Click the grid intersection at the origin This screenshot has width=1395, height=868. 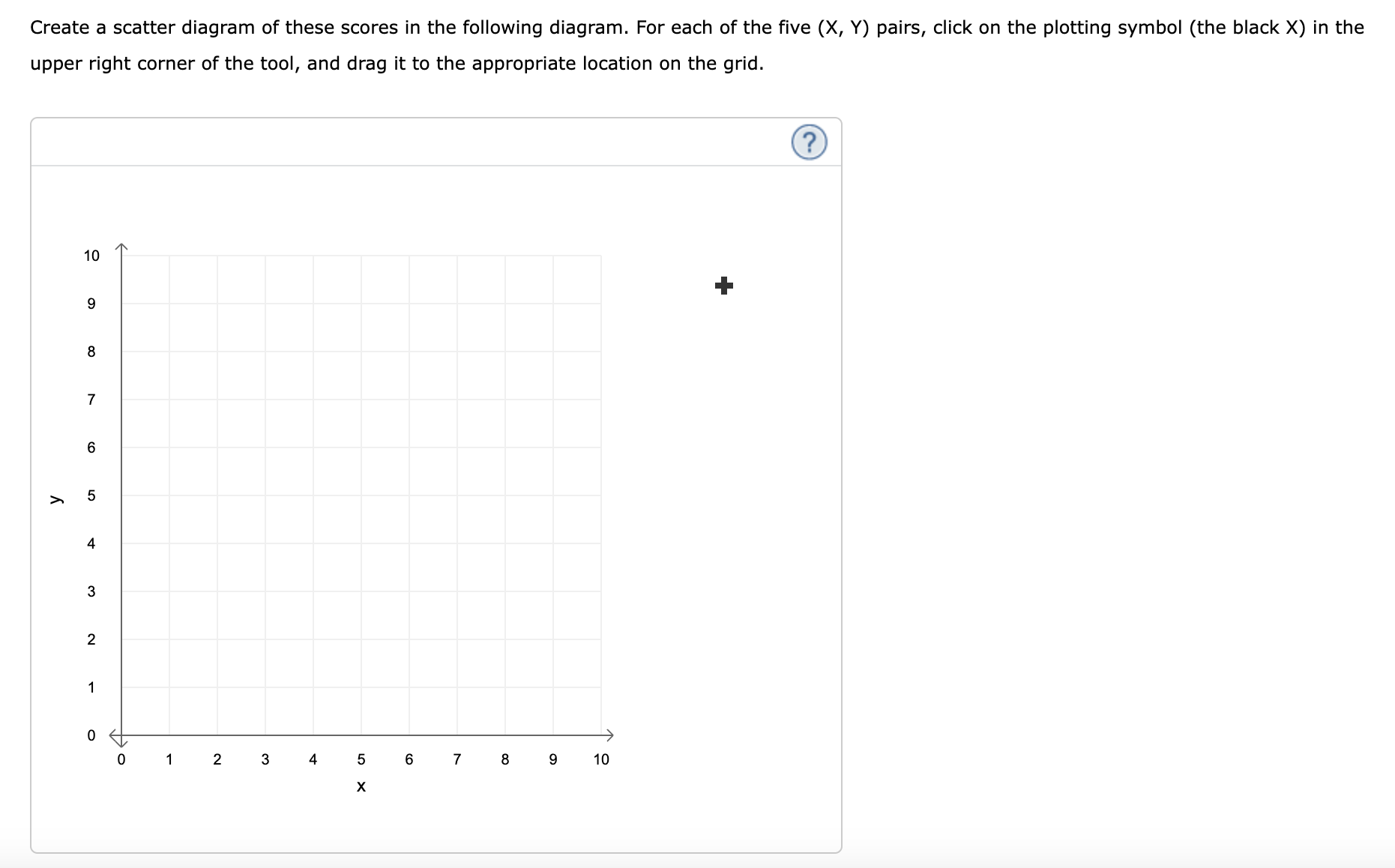pos(121,736)
